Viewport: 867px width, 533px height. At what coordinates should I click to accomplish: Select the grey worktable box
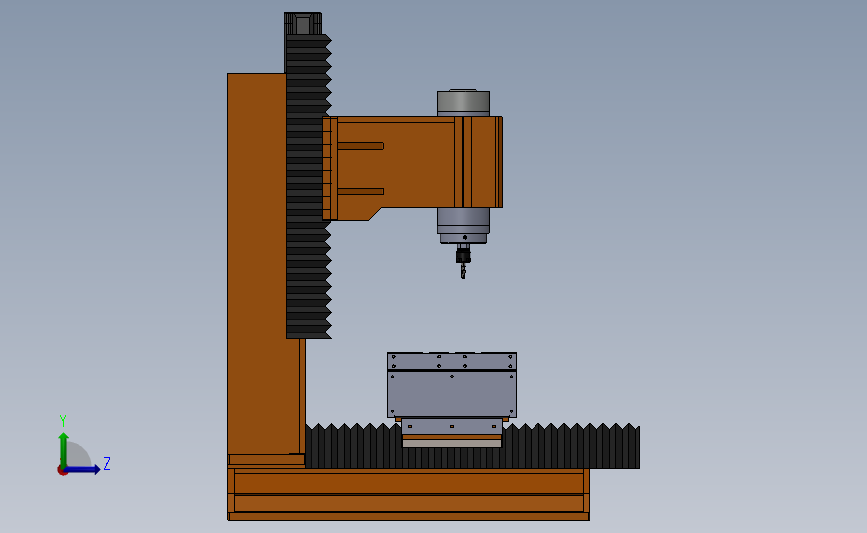(x=452, y=385)
